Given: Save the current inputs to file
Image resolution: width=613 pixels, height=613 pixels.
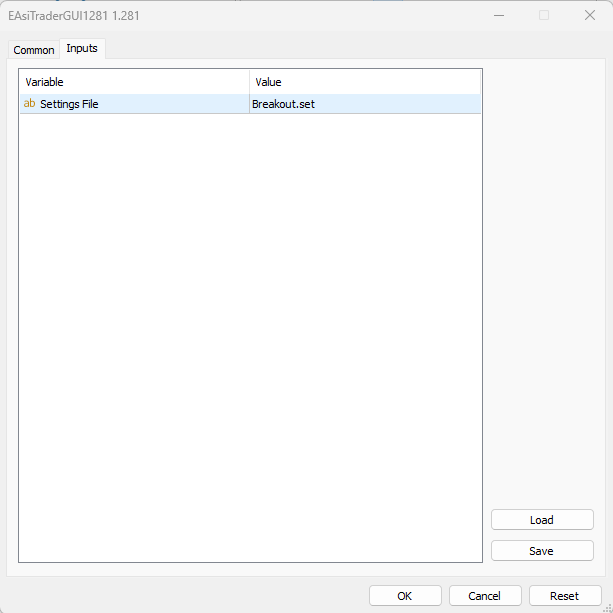Looking at the screenshot, I should tap(542, 551).
